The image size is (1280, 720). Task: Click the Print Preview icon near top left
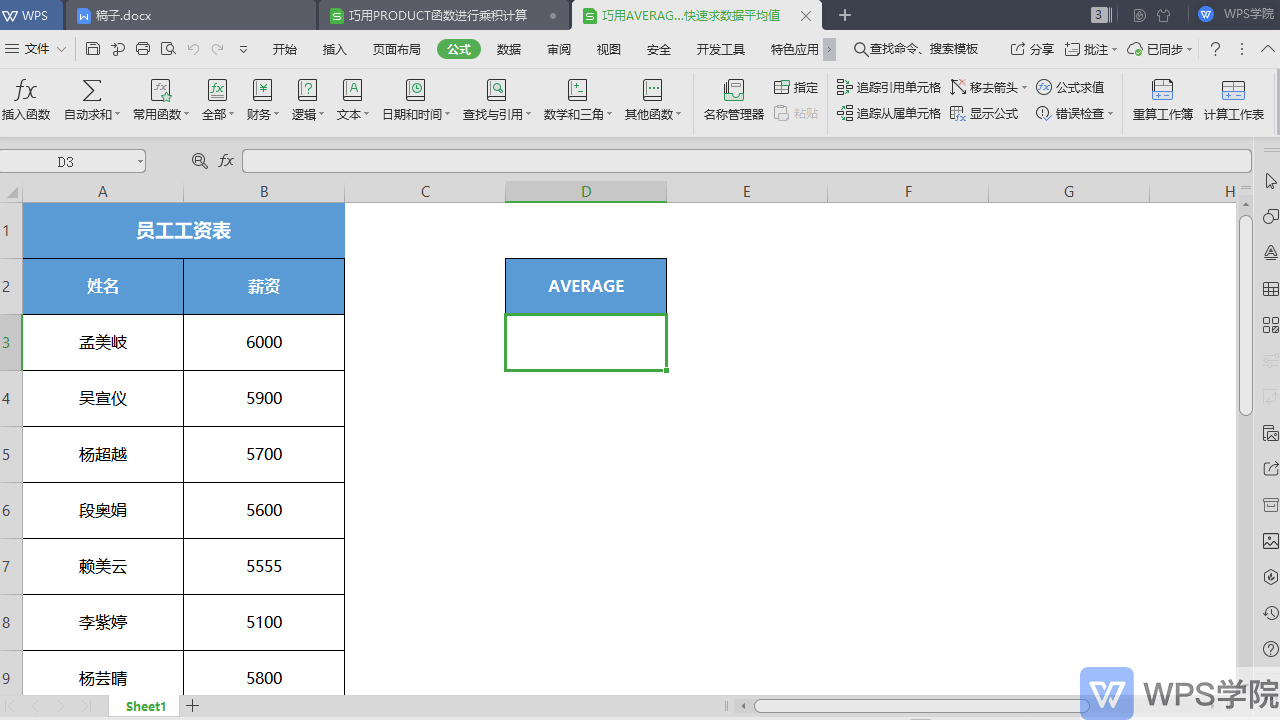(167, 48)
